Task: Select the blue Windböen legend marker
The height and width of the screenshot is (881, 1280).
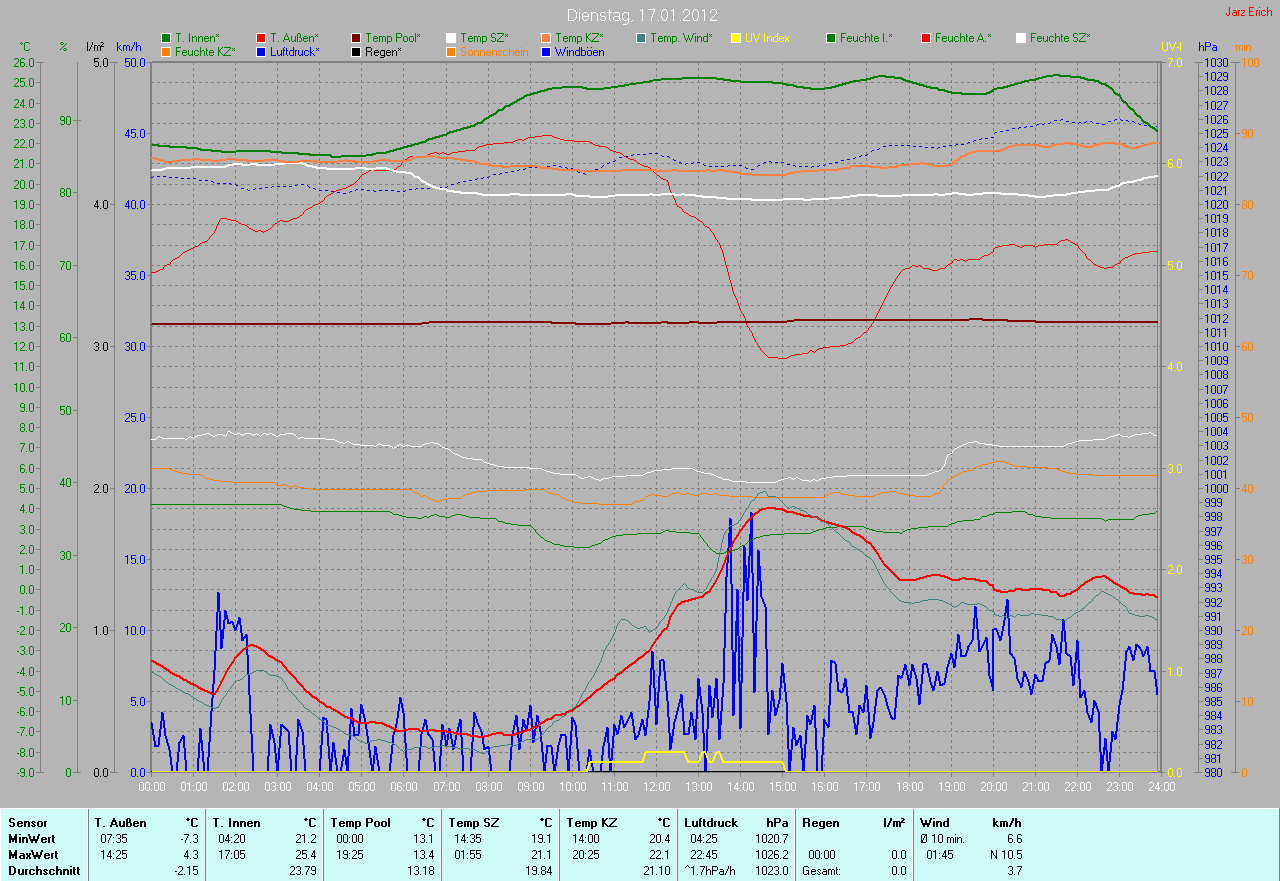Action: point(546,52)
